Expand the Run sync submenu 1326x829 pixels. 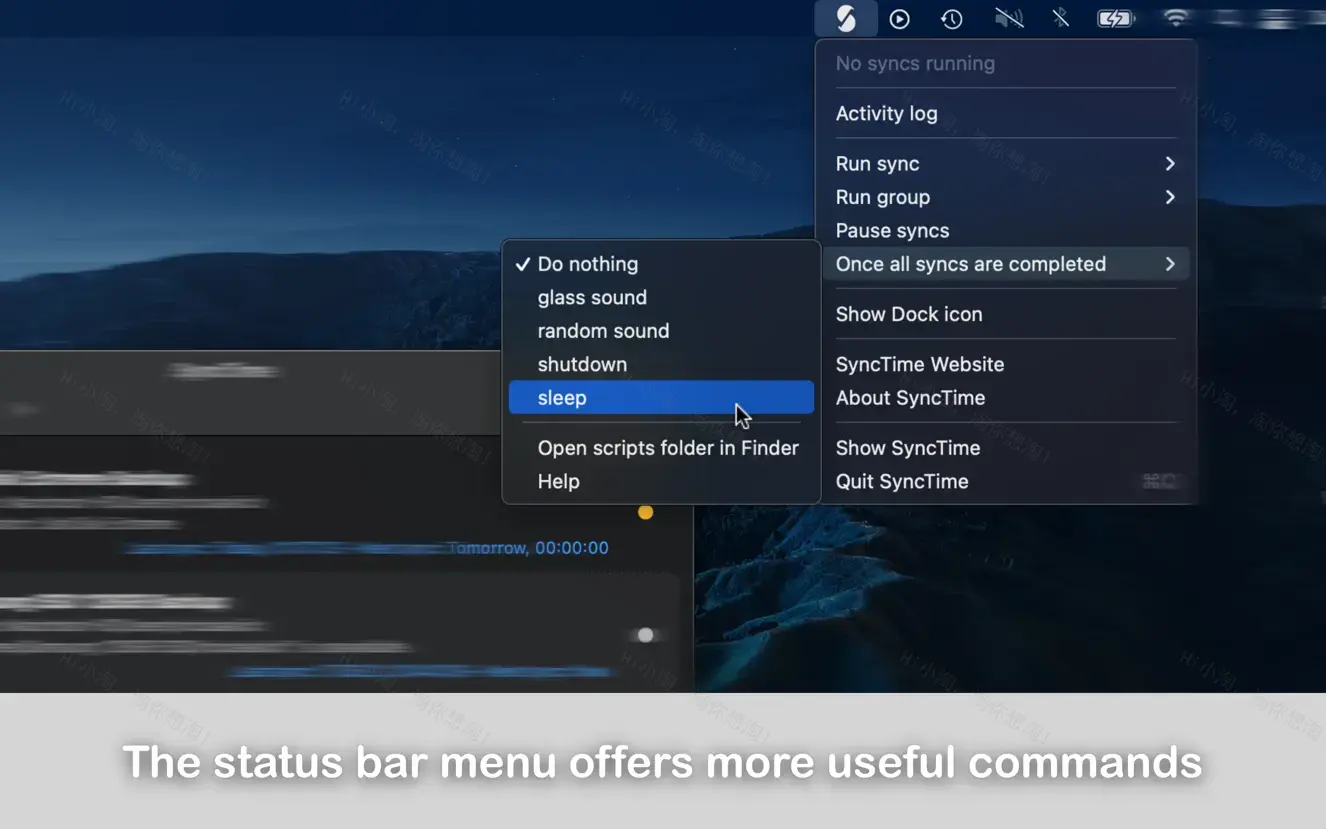[877, 163]
